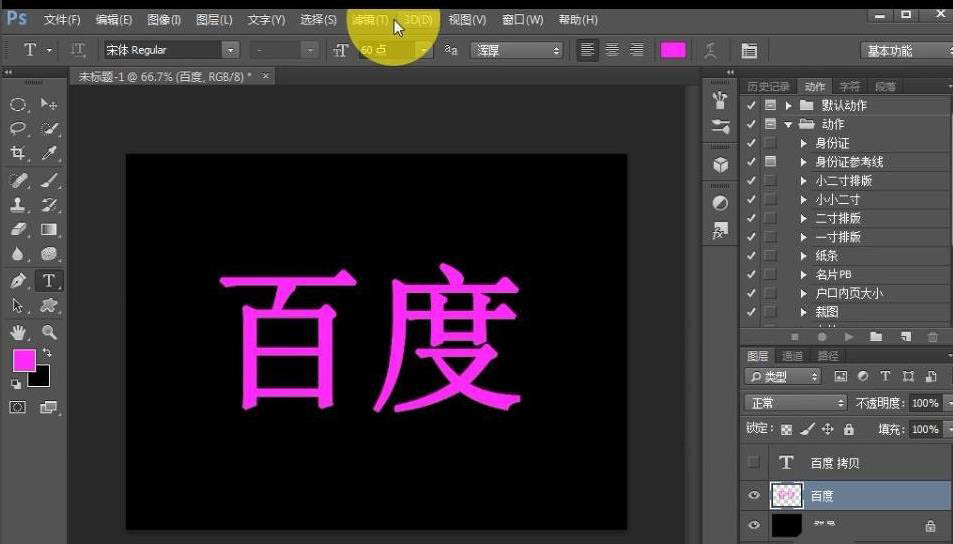Screen dimensions: 953x544
Task: Select the Path Selection arrow tool
Action: click(18, 305)
